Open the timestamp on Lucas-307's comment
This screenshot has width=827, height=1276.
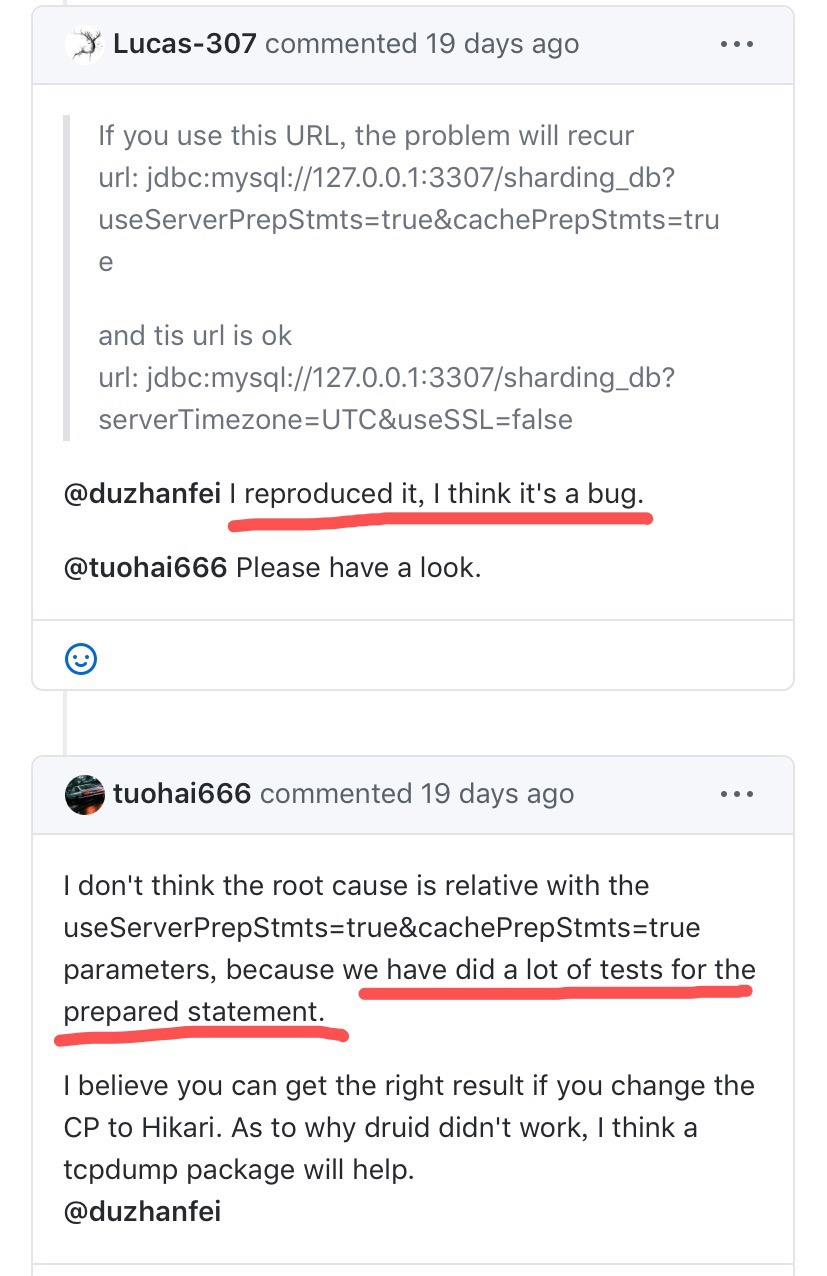(x=500, y=44)
